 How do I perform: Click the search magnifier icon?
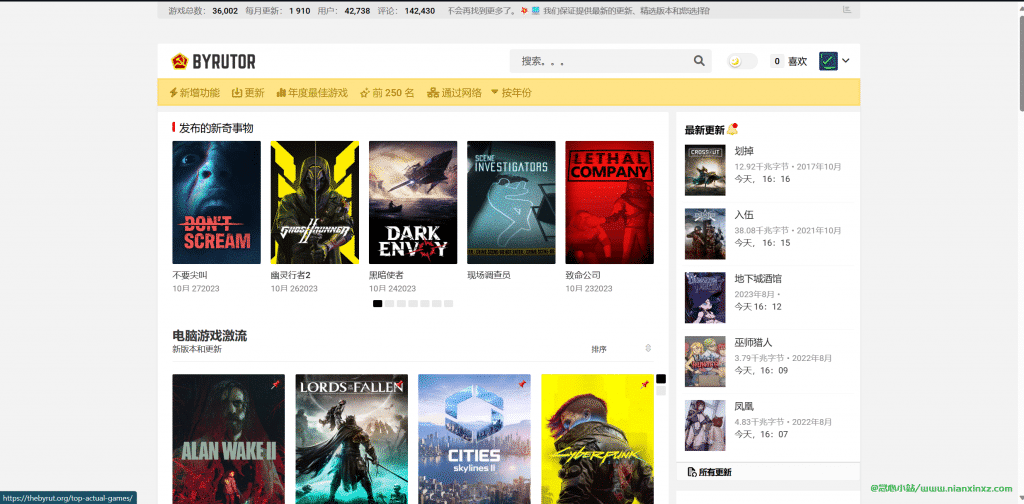(x=699, y=61)
